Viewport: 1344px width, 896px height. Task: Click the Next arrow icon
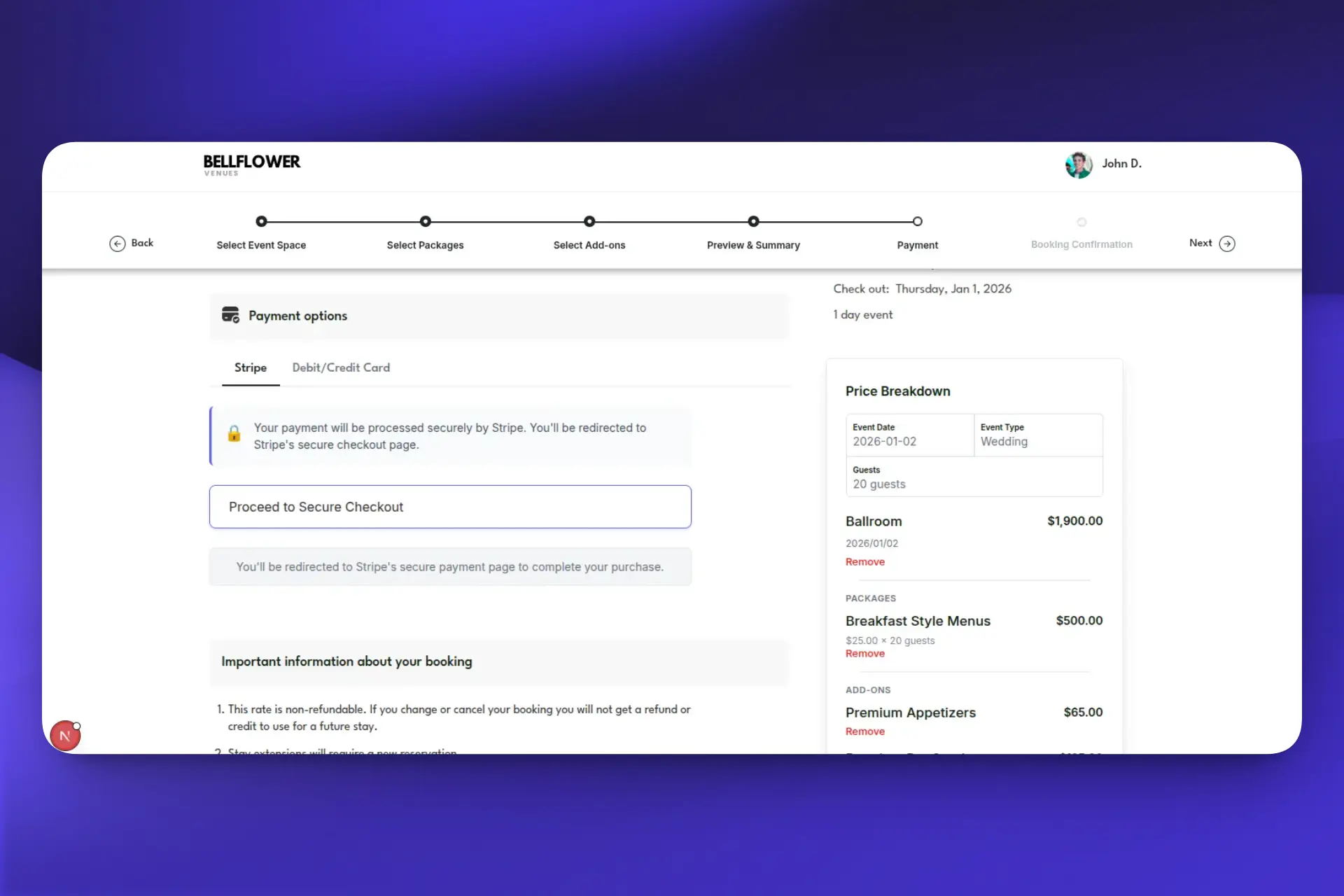[1227, 244]
